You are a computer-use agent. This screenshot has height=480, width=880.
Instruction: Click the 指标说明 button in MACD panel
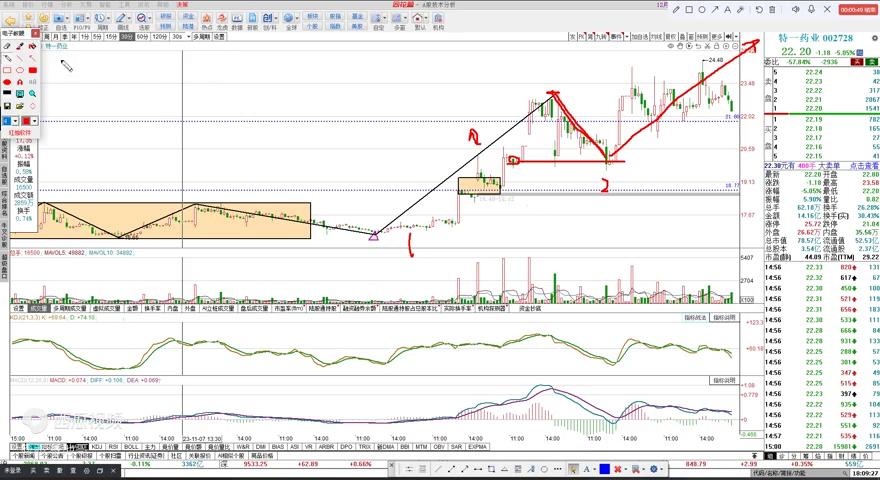pos(724,380)
